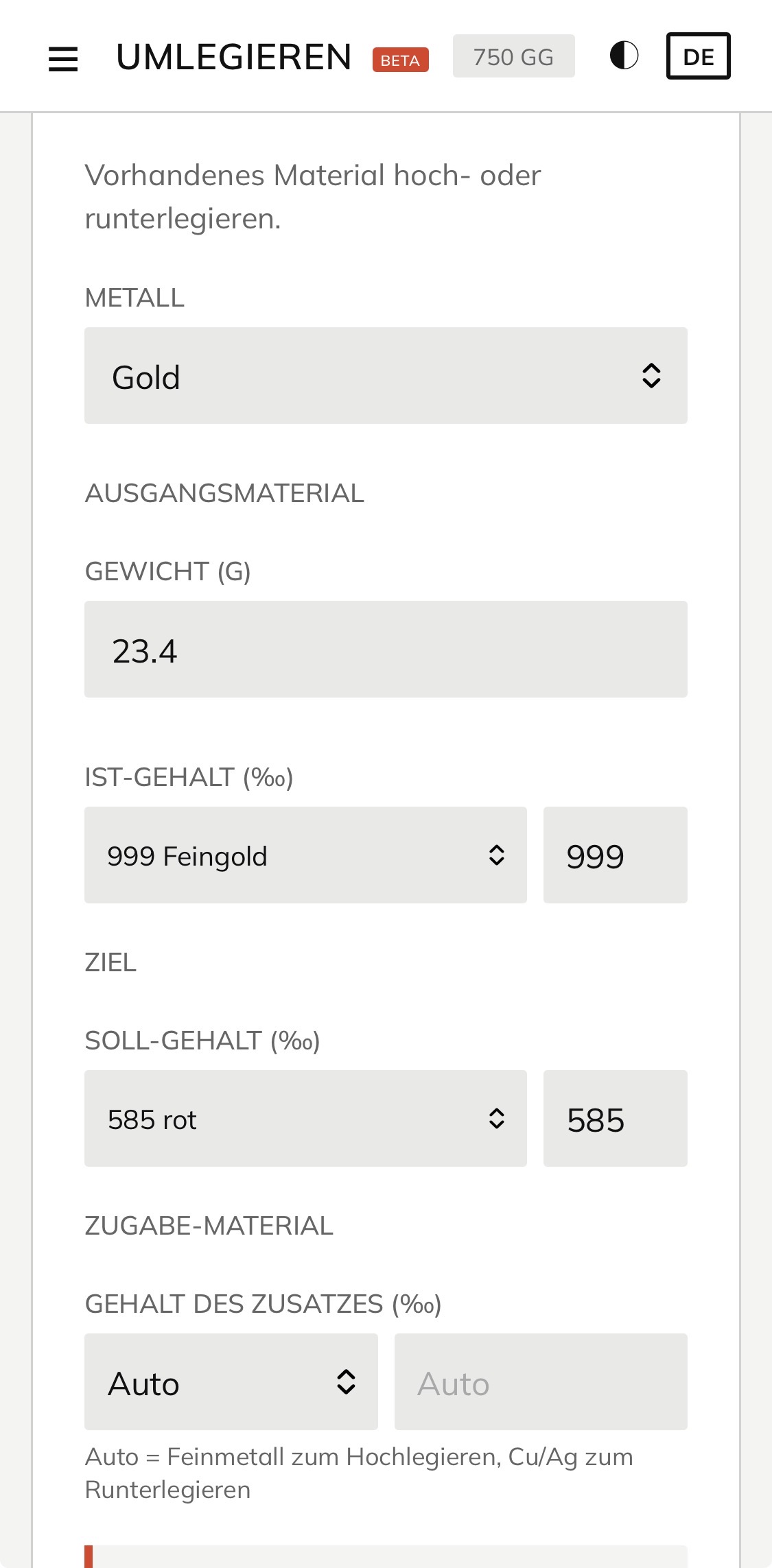Open the hamburger navigation menu

pyautogui.click(x=65, y=58)
